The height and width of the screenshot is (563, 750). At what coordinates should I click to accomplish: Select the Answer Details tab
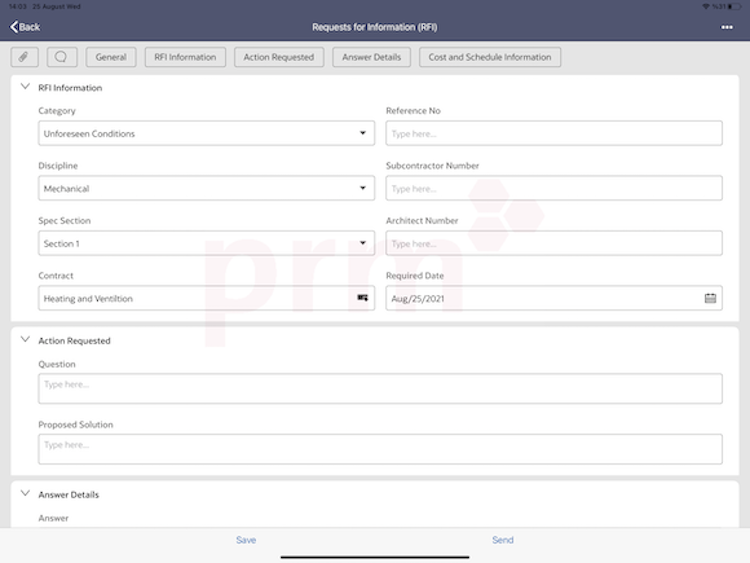371,57
